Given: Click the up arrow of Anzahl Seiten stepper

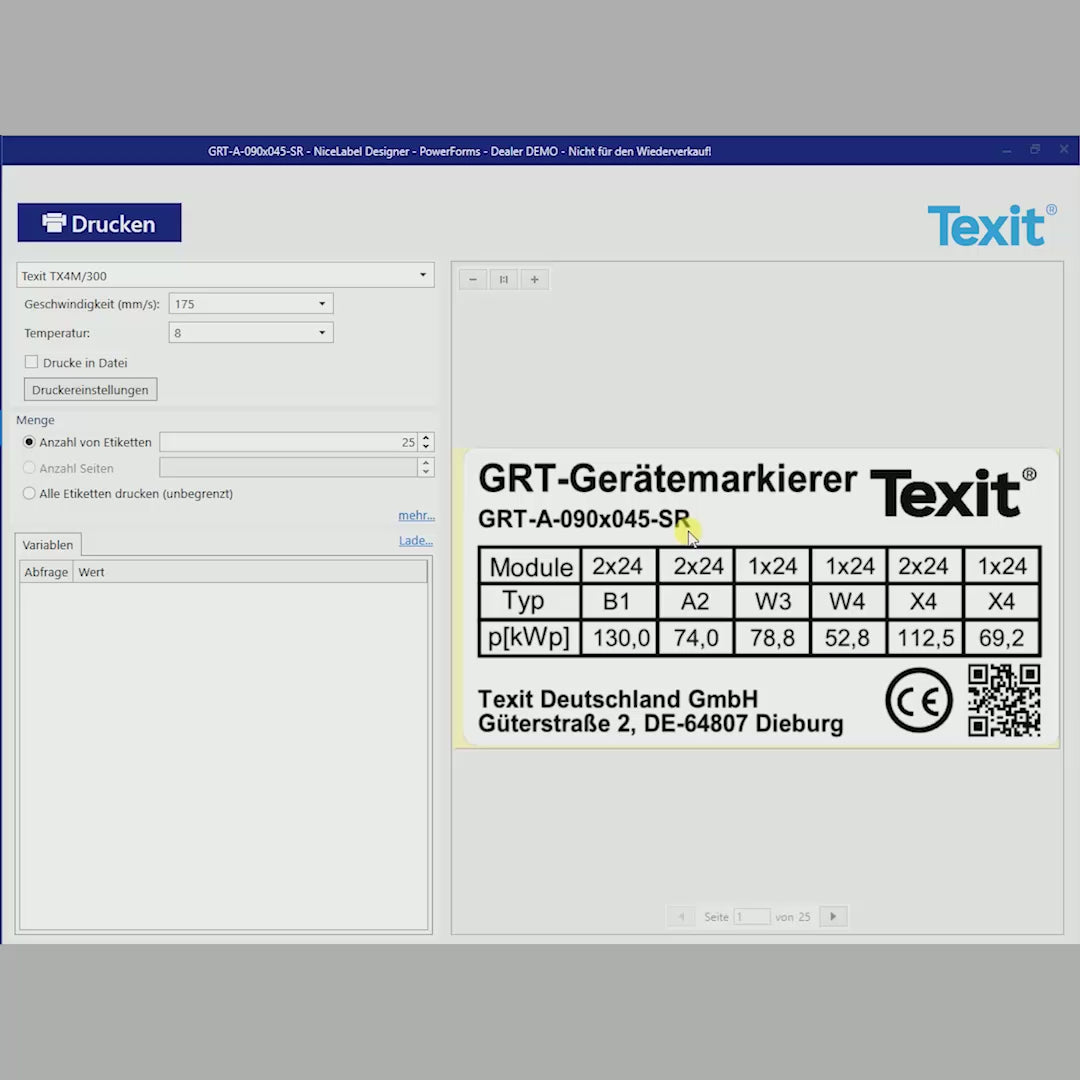Looking at the screenshot, I should 426,463.
